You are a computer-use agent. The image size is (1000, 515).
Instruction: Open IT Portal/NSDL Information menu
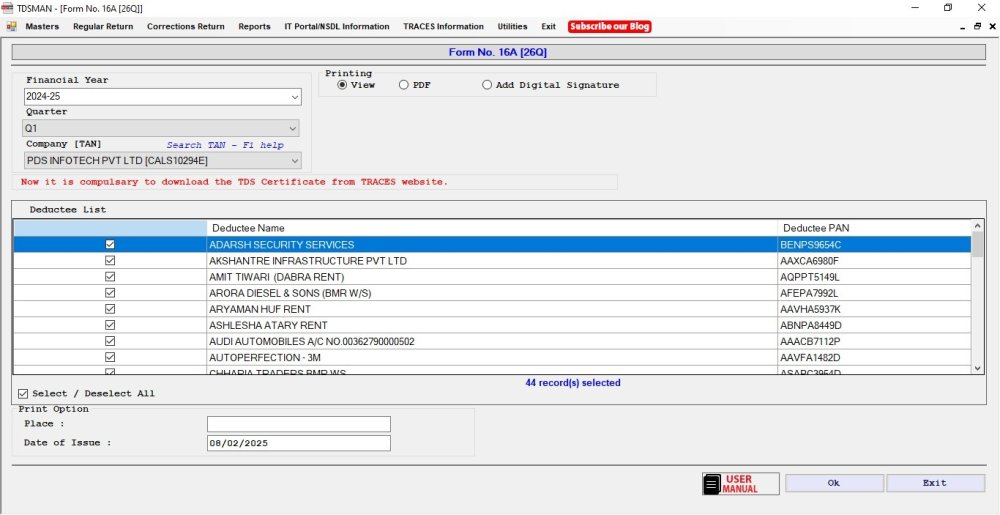click(337, 27)
